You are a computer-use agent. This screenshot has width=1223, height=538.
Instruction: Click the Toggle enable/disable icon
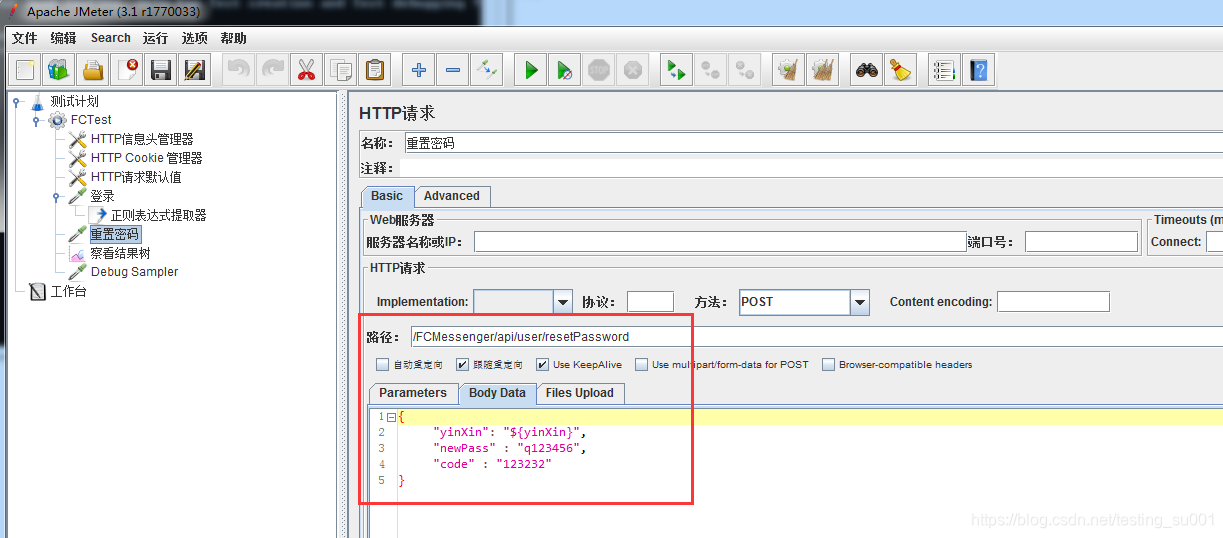487,70
